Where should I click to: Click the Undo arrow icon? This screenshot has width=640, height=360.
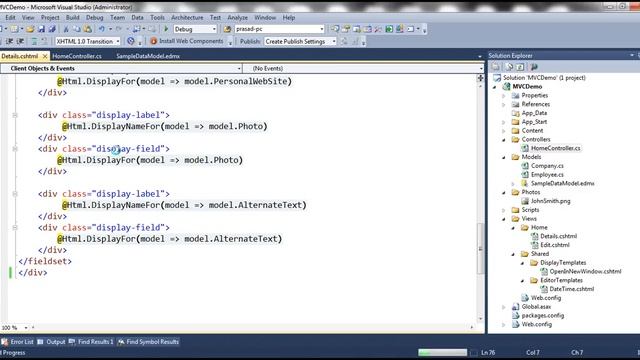click(x=101, y=29)
